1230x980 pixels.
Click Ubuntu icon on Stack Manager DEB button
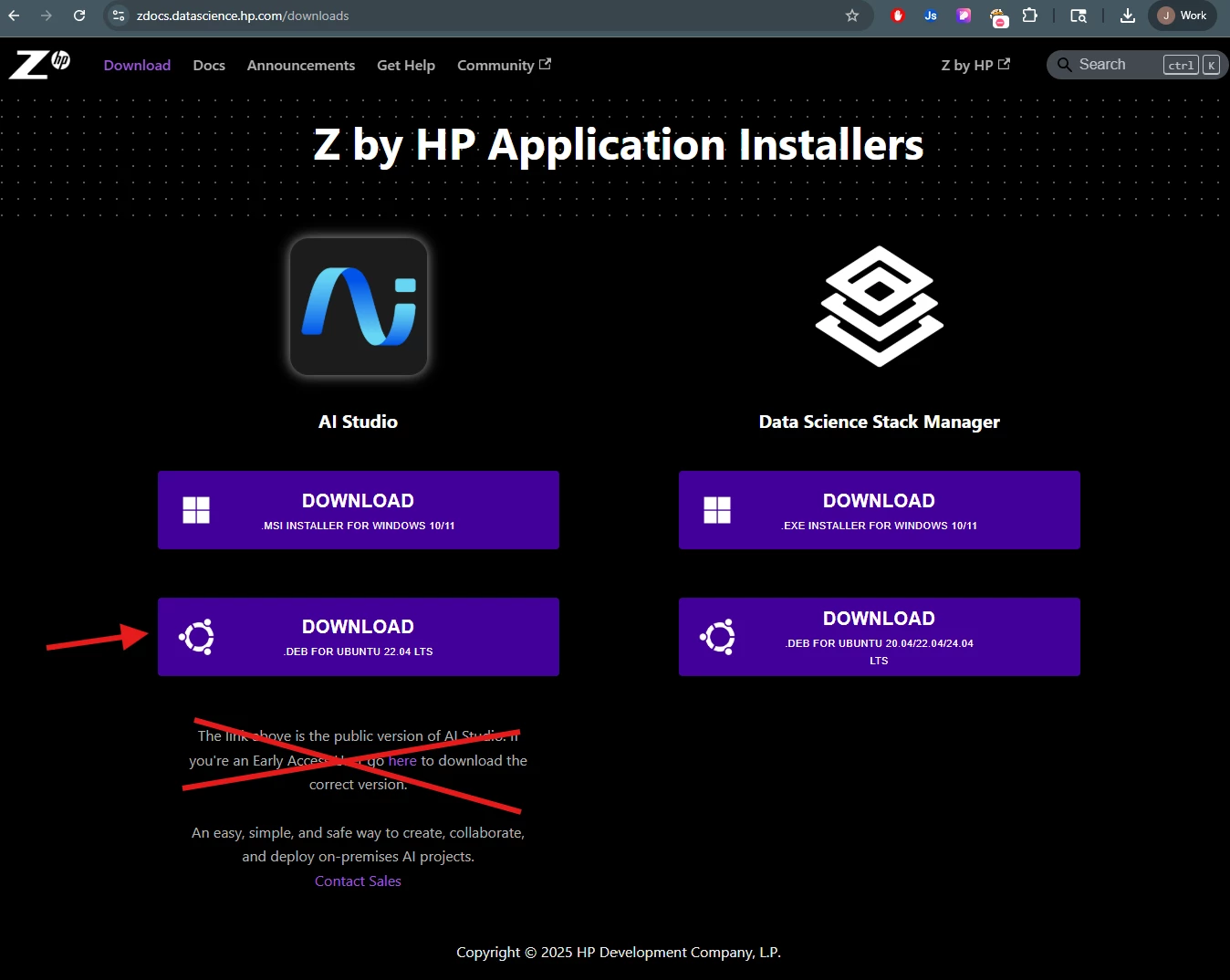(x=717, y=637)
